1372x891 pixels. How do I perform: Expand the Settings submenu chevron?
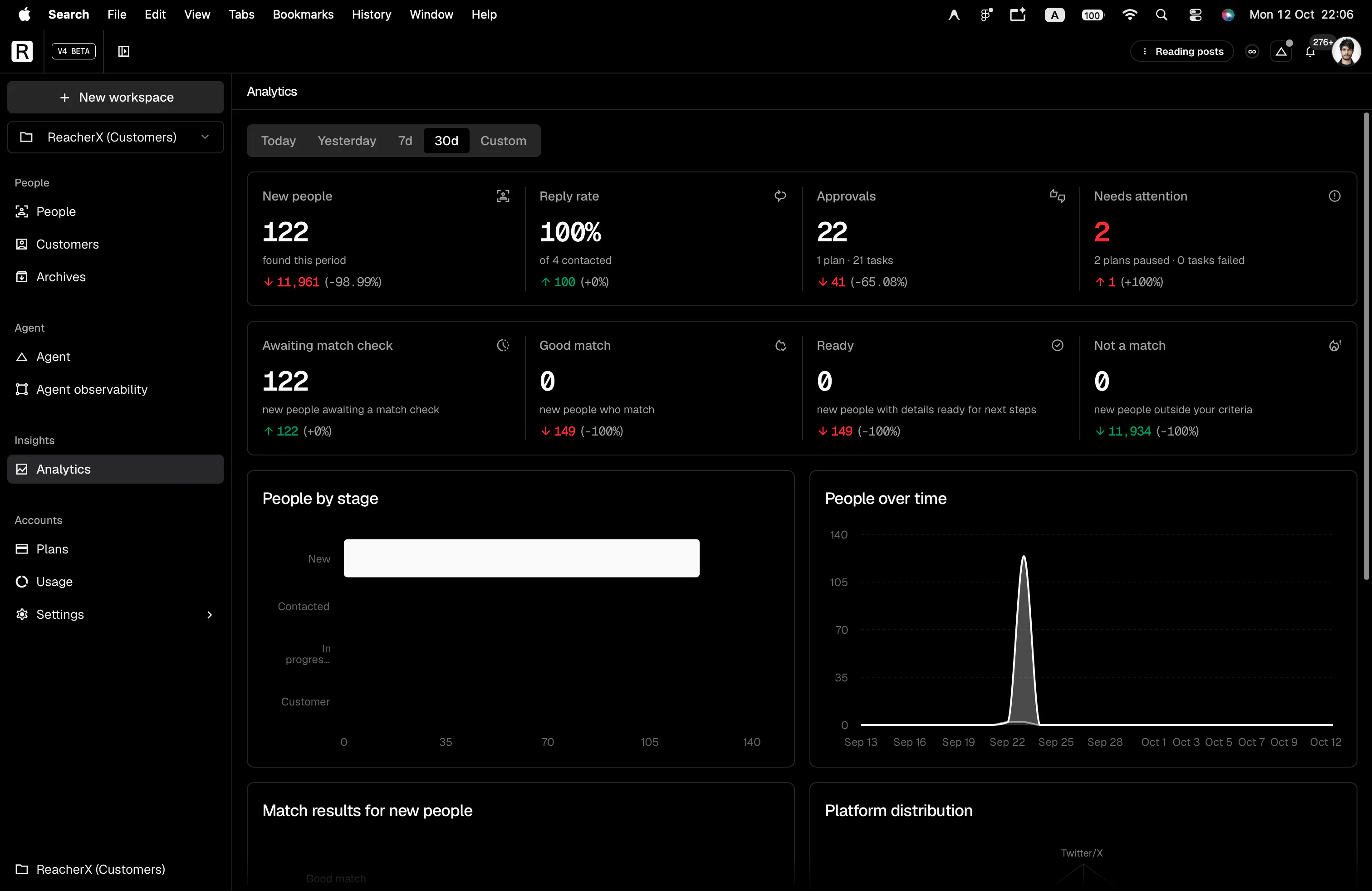[x=209, y=615]
